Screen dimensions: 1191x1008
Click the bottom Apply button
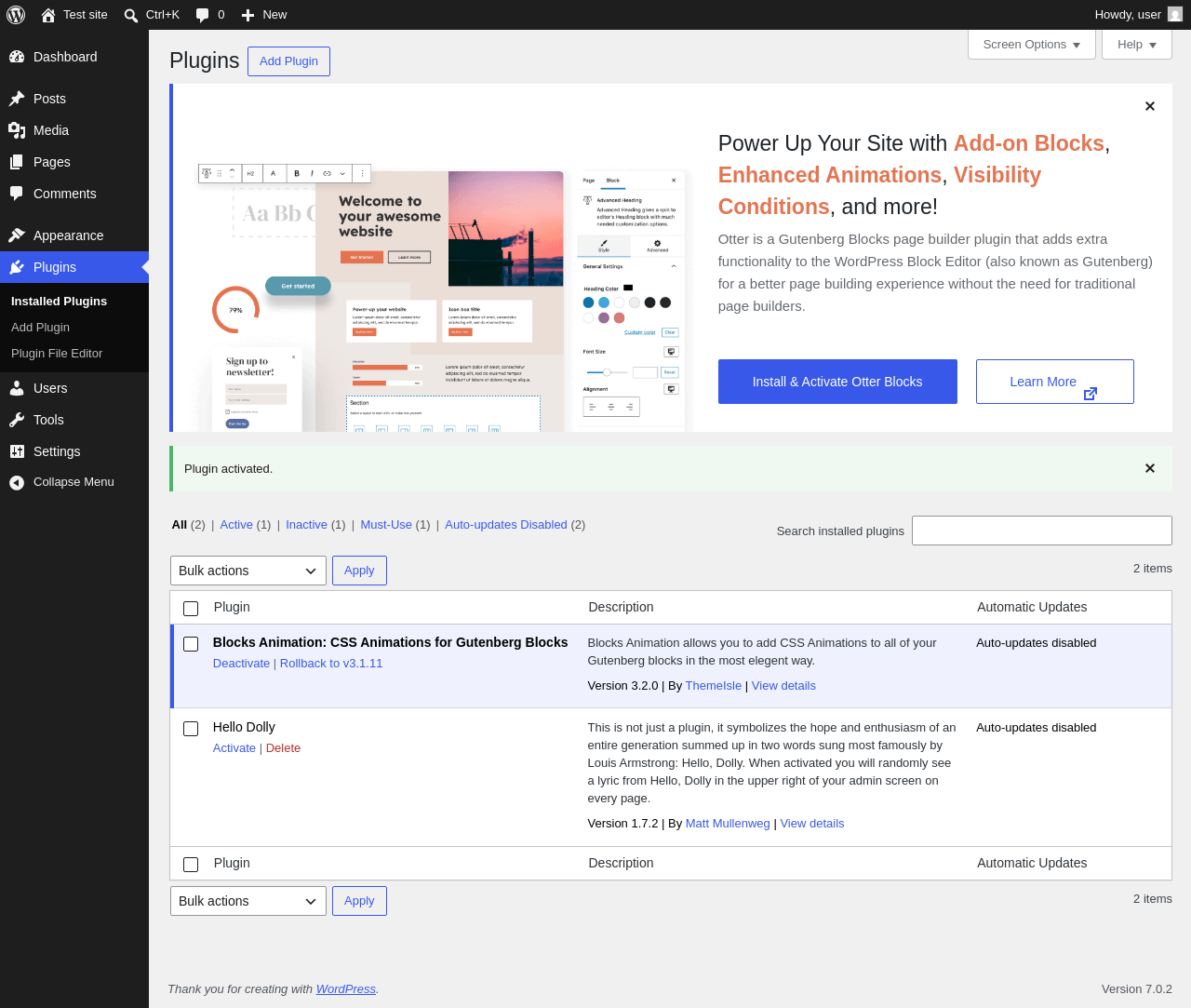[x=359, y=901]
